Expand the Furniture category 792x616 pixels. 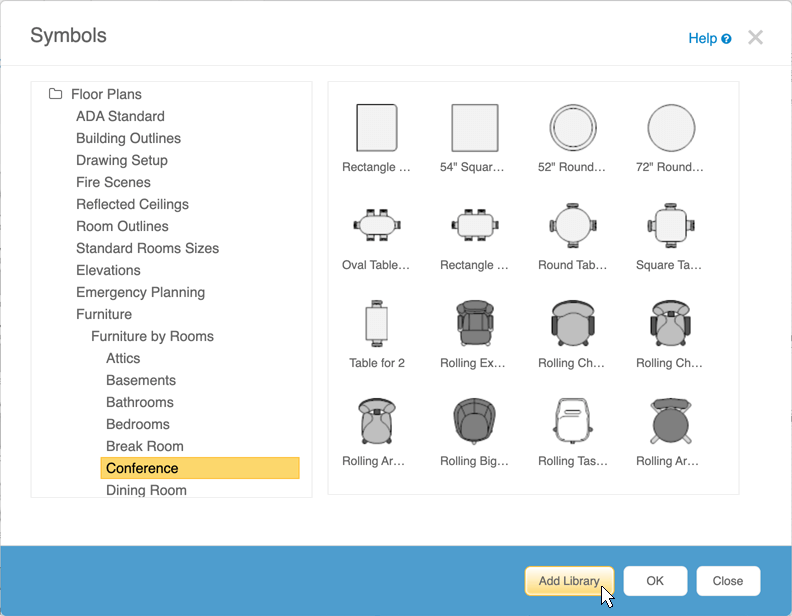[104, 314]
